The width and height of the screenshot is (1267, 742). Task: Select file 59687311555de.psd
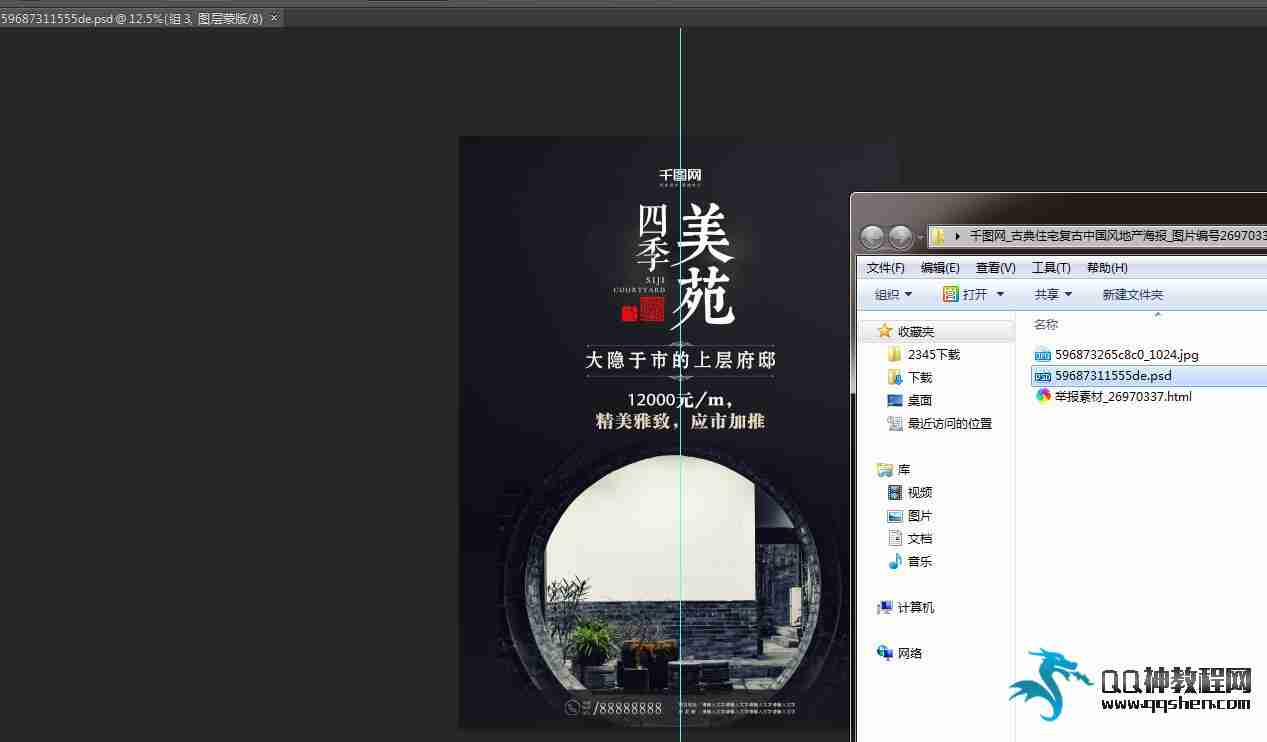[x=1113, y=376]
